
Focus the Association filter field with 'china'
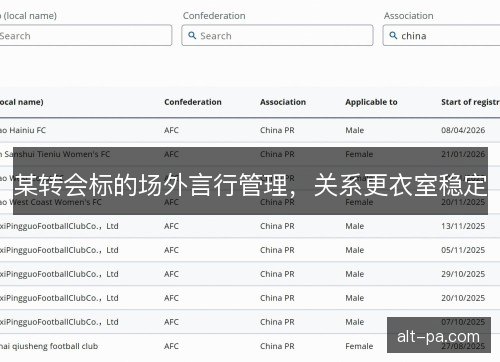[441, 35]
